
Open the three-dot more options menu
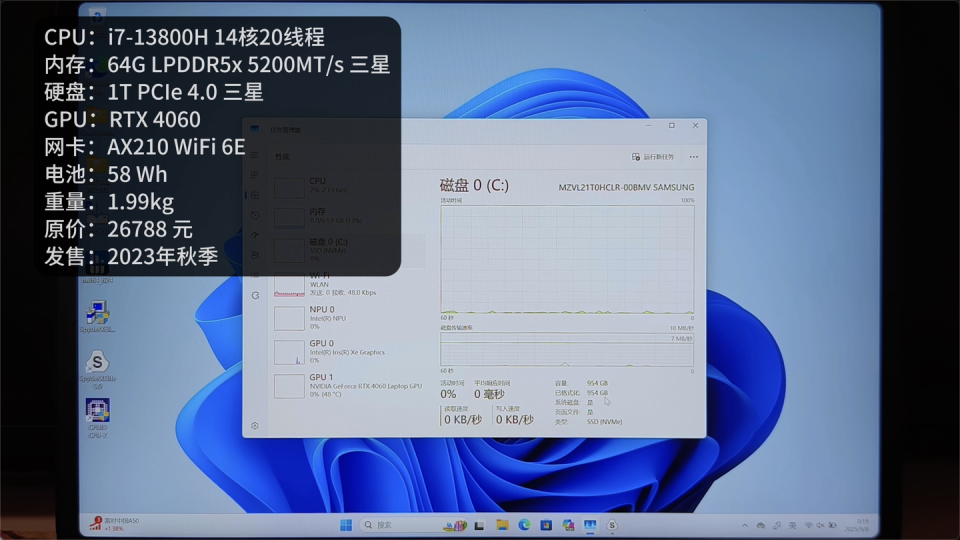coord(694,157)
